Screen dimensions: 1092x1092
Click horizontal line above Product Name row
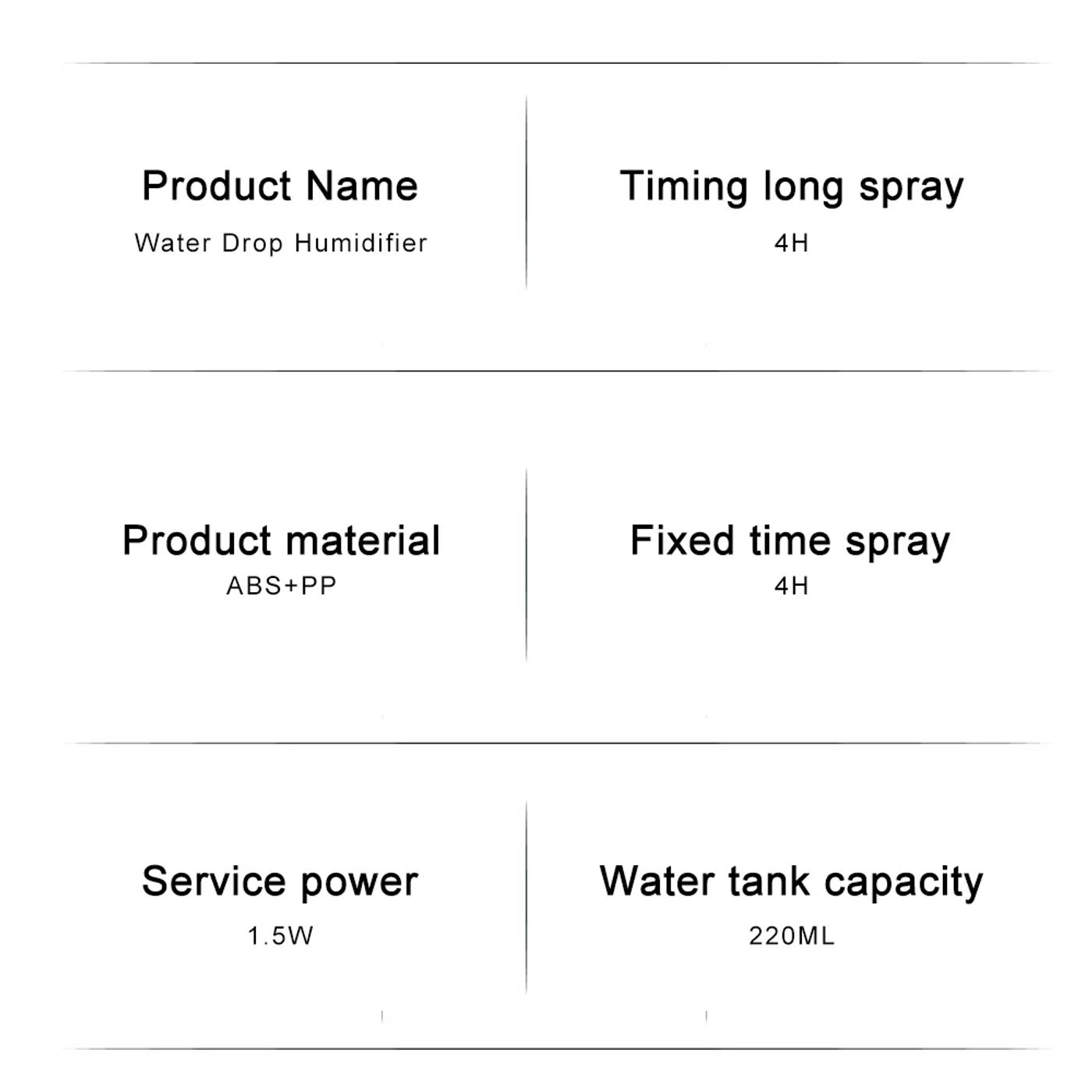[557, 63]
